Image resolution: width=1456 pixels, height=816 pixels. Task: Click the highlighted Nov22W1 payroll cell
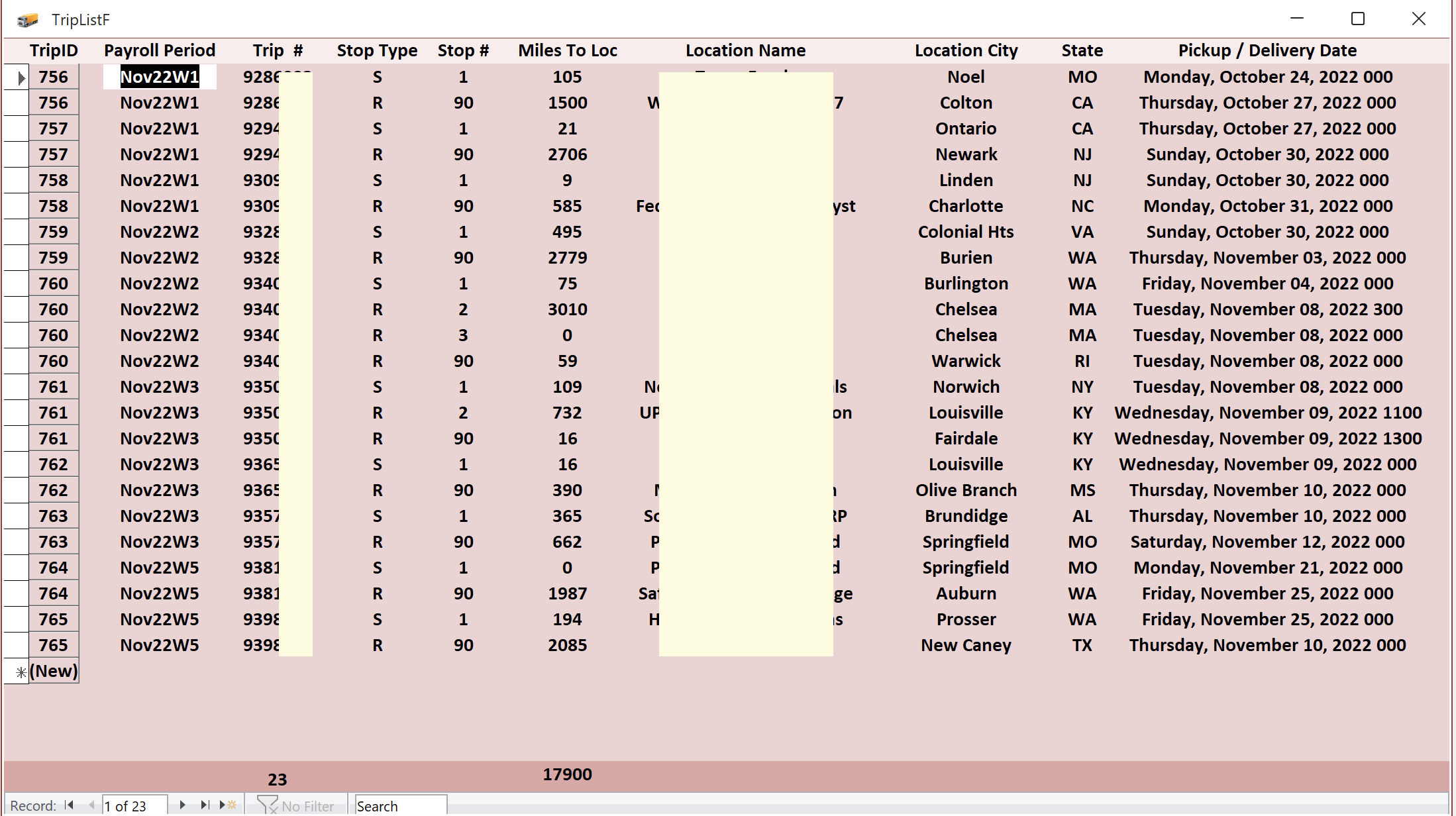coord(160,77)
